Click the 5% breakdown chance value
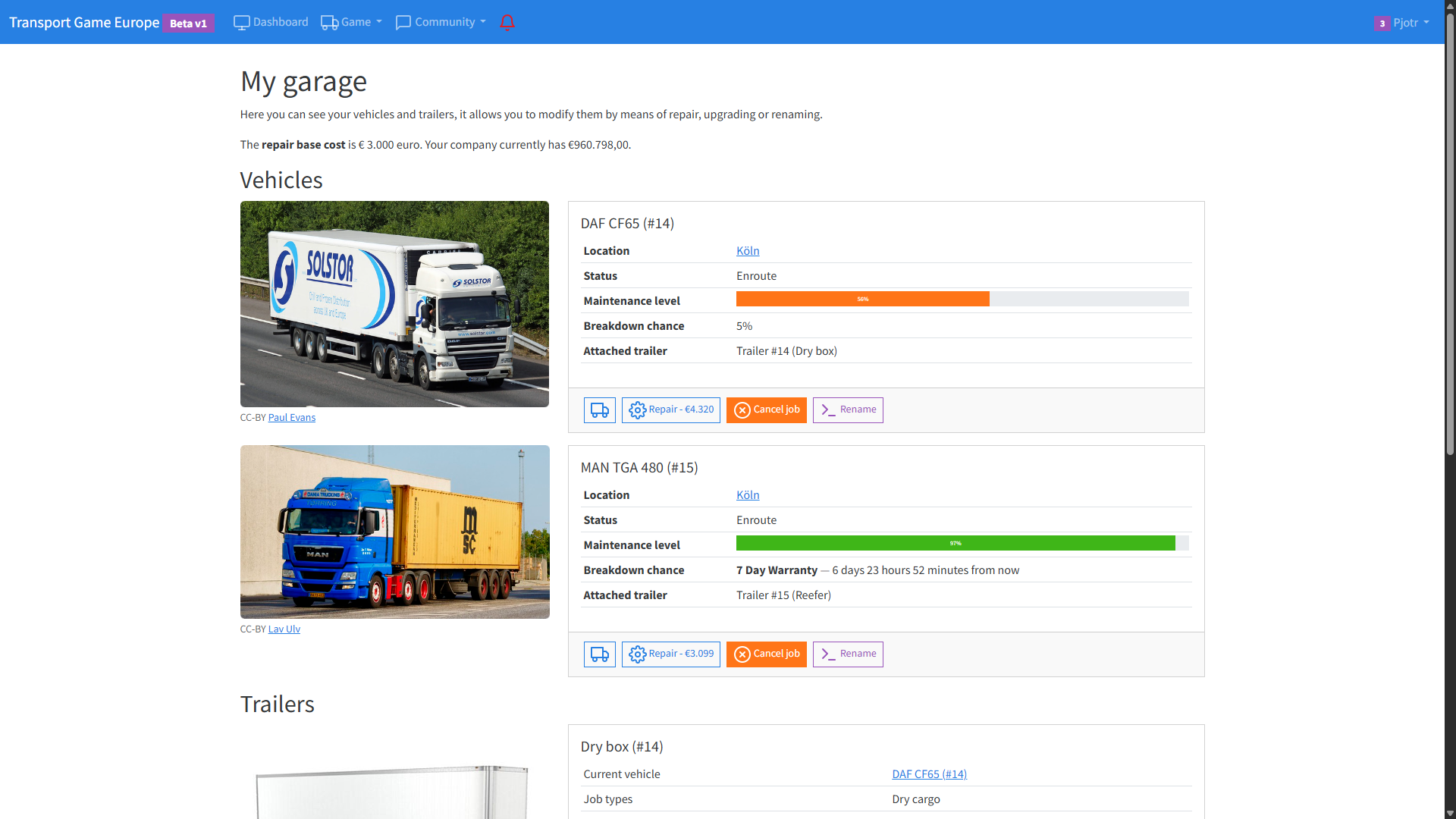 [x=744, y=326]
